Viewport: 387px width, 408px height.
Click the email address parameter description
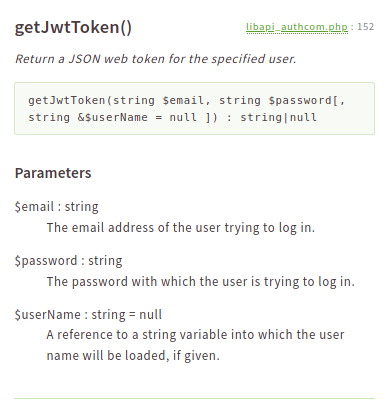181,228
